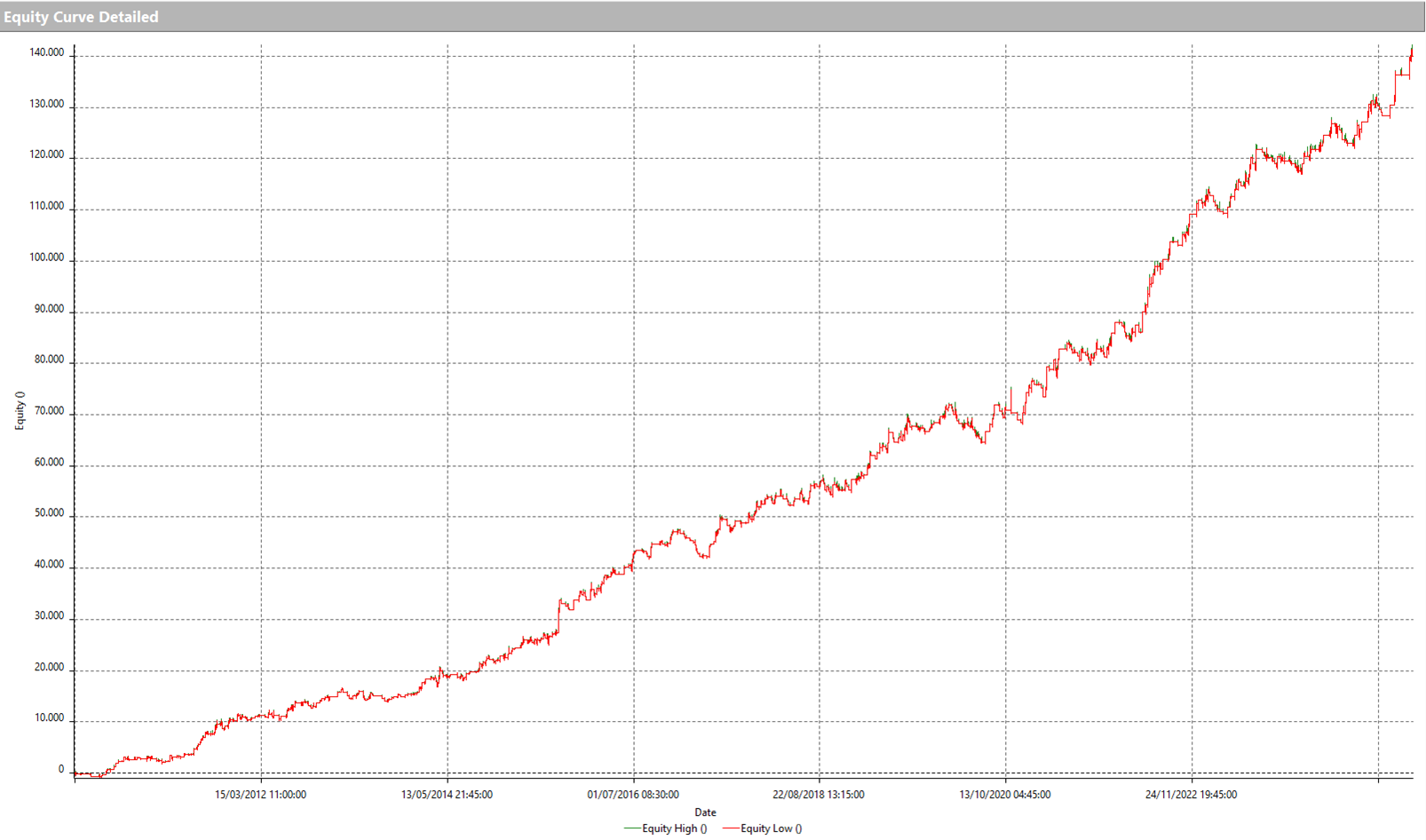The image size is (1426, 840).
Task: Select the 22/08/2018 13:15:00 date label
Action: click(x=819, y=795)
